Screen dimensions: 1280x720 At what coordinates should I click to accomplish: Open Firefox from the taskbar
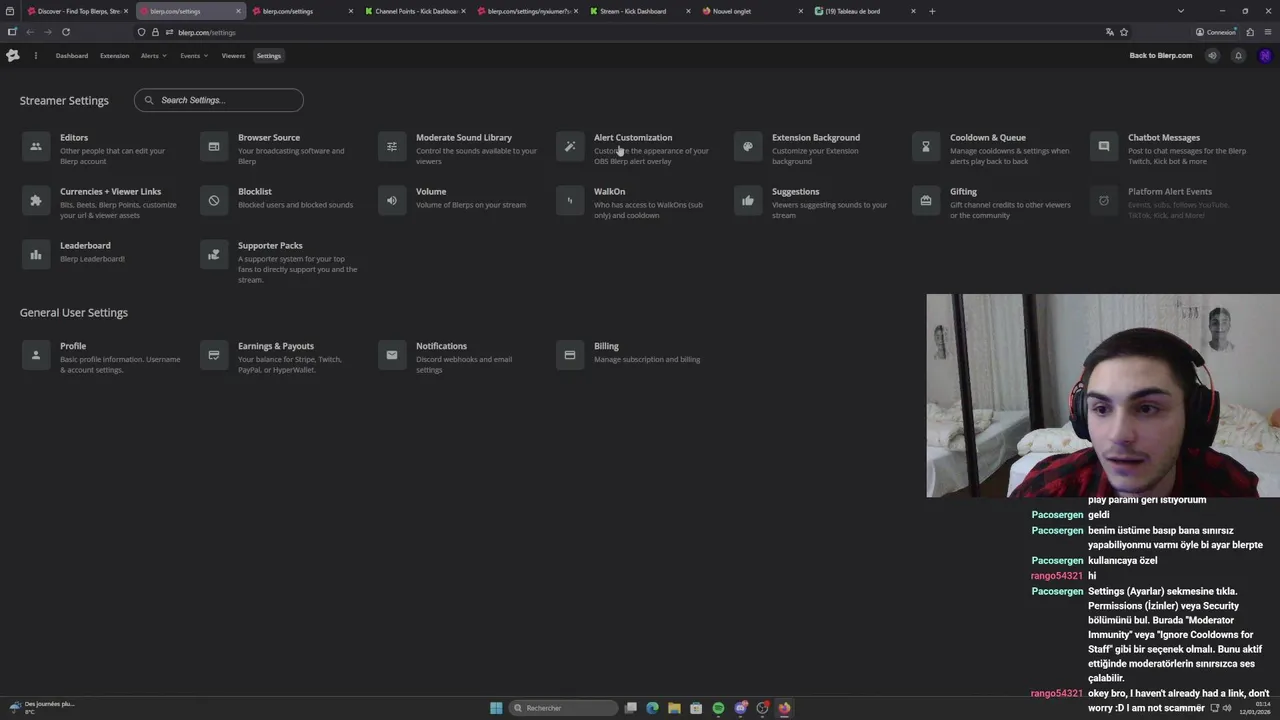784,708
